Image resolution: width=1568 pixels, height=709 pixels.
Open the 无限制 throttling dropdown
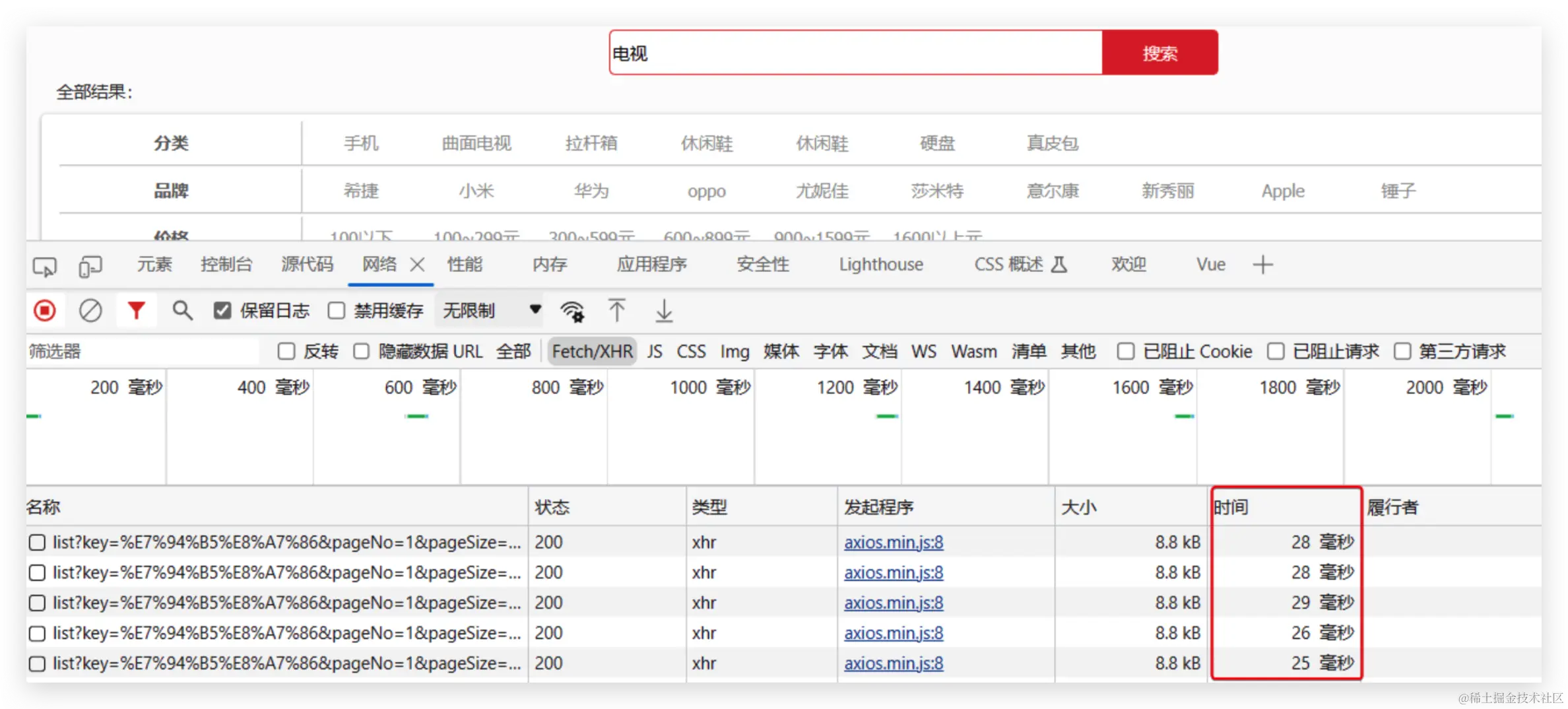click(x=489, y=310)
